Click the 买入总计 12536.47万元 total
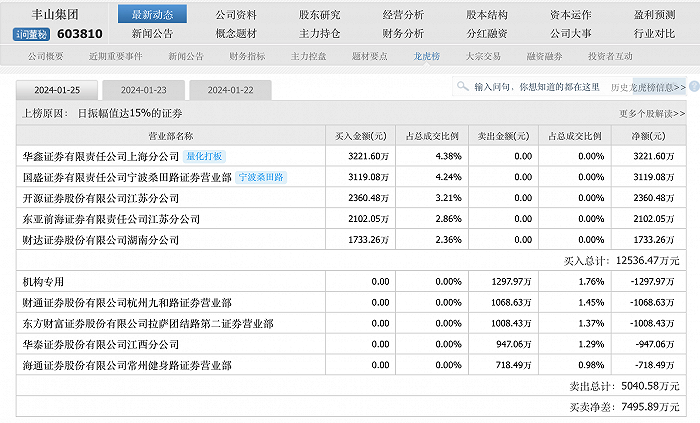700x423 pixels. point(621,261)
